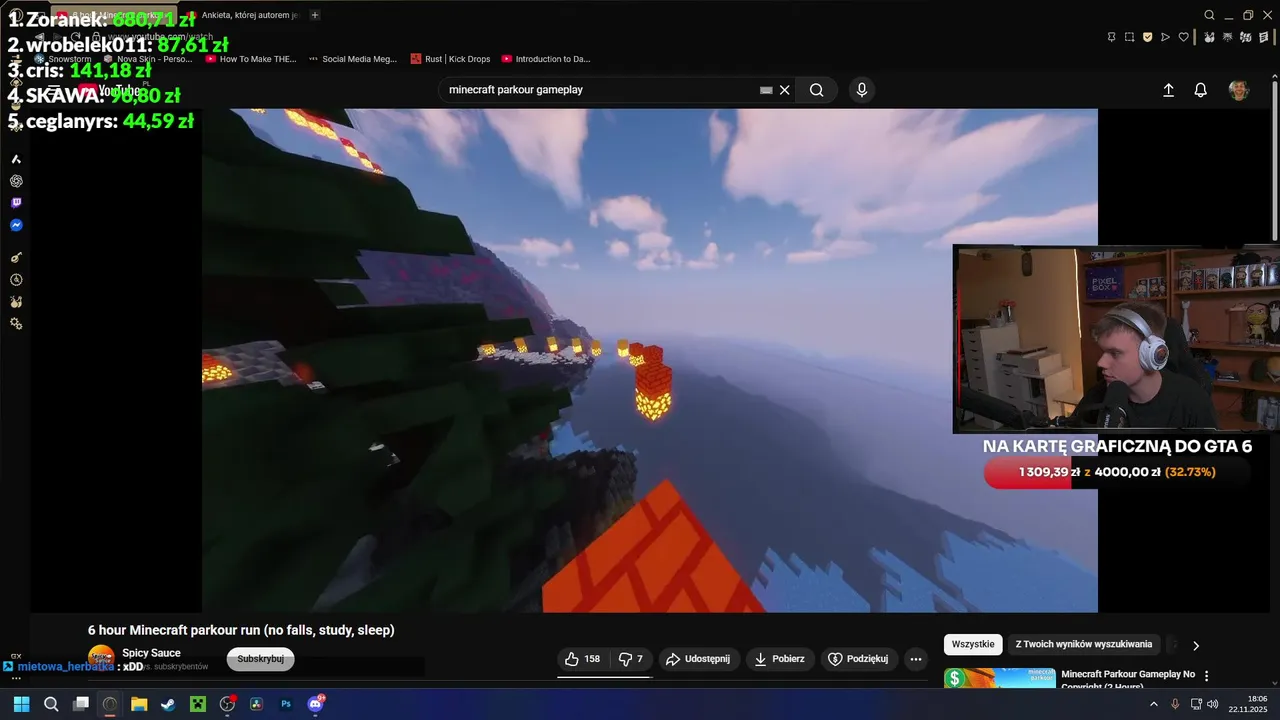1280x720 pixels.
Task: Open 'Minecraft Parkour Gameplay No Copyright' recommended video
Action: 1128,680
